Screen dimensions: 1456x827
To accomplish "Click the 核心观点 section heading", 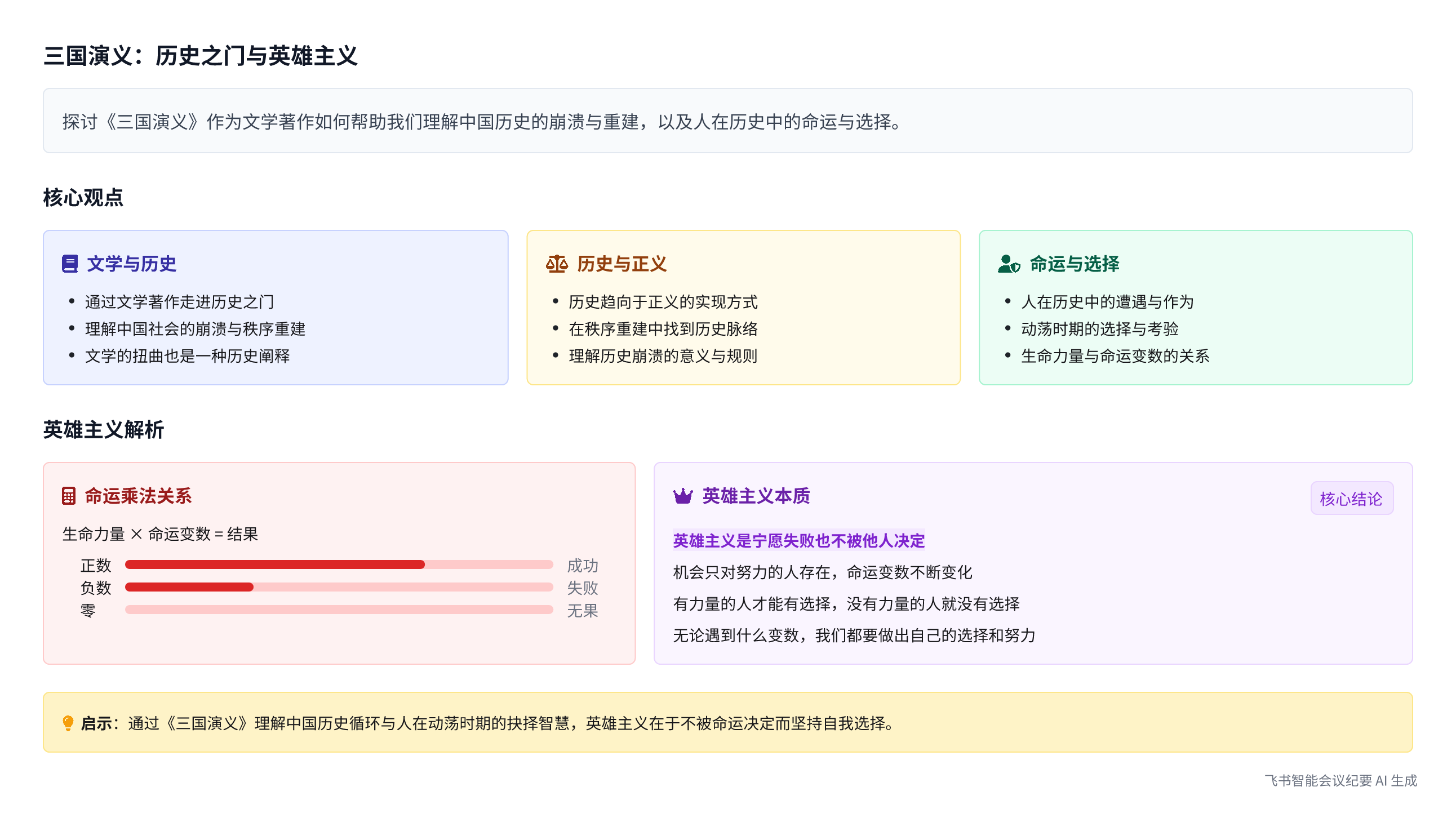I will (83, 197).
